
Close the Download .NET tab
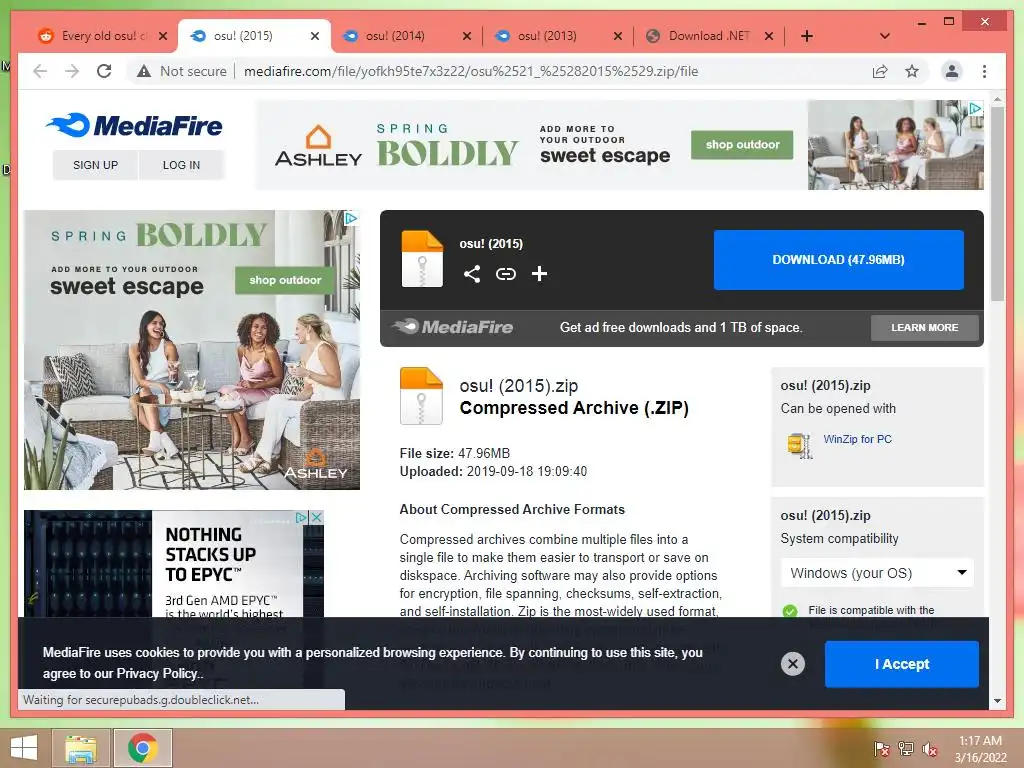point(769,36)
